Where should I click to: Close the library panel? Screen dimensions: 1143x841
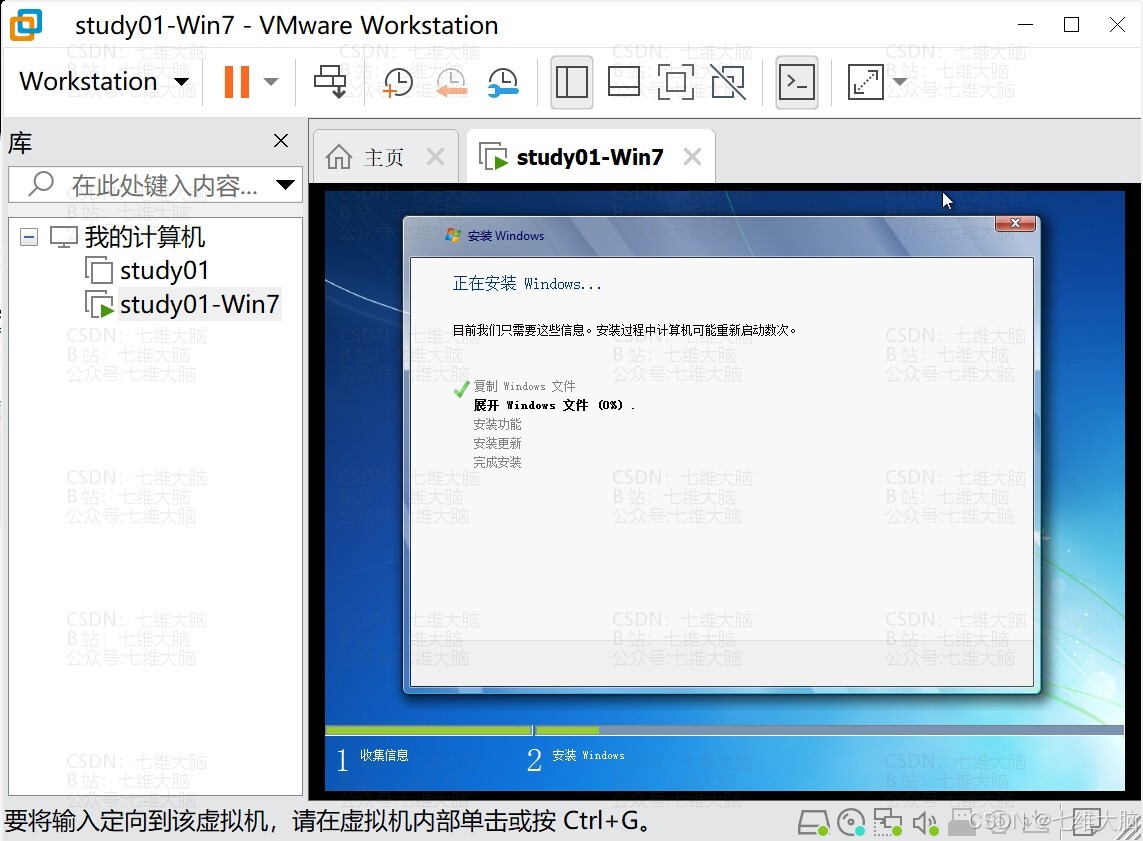point(281,141)
